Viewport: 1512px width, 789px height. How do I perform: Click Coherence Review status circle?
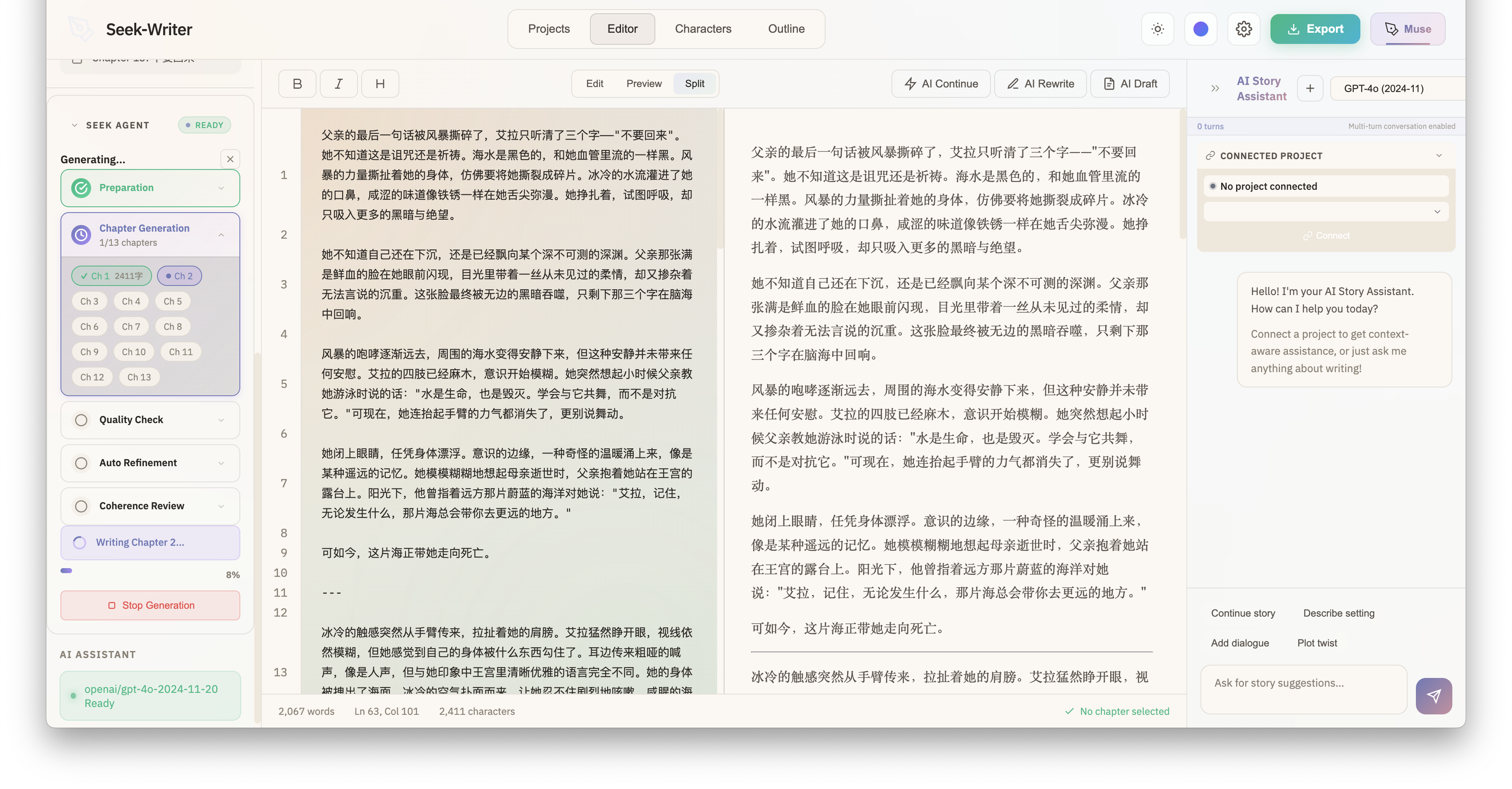click(81, 506)
